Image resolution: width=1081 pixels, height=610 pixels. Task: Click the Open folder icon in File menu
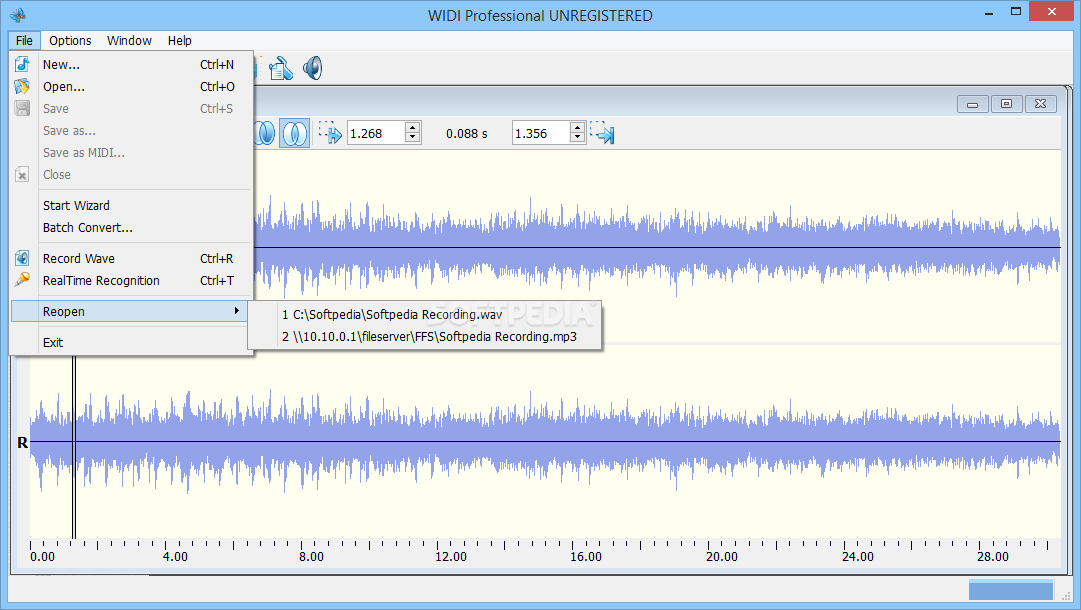click(x=22, y=86)
